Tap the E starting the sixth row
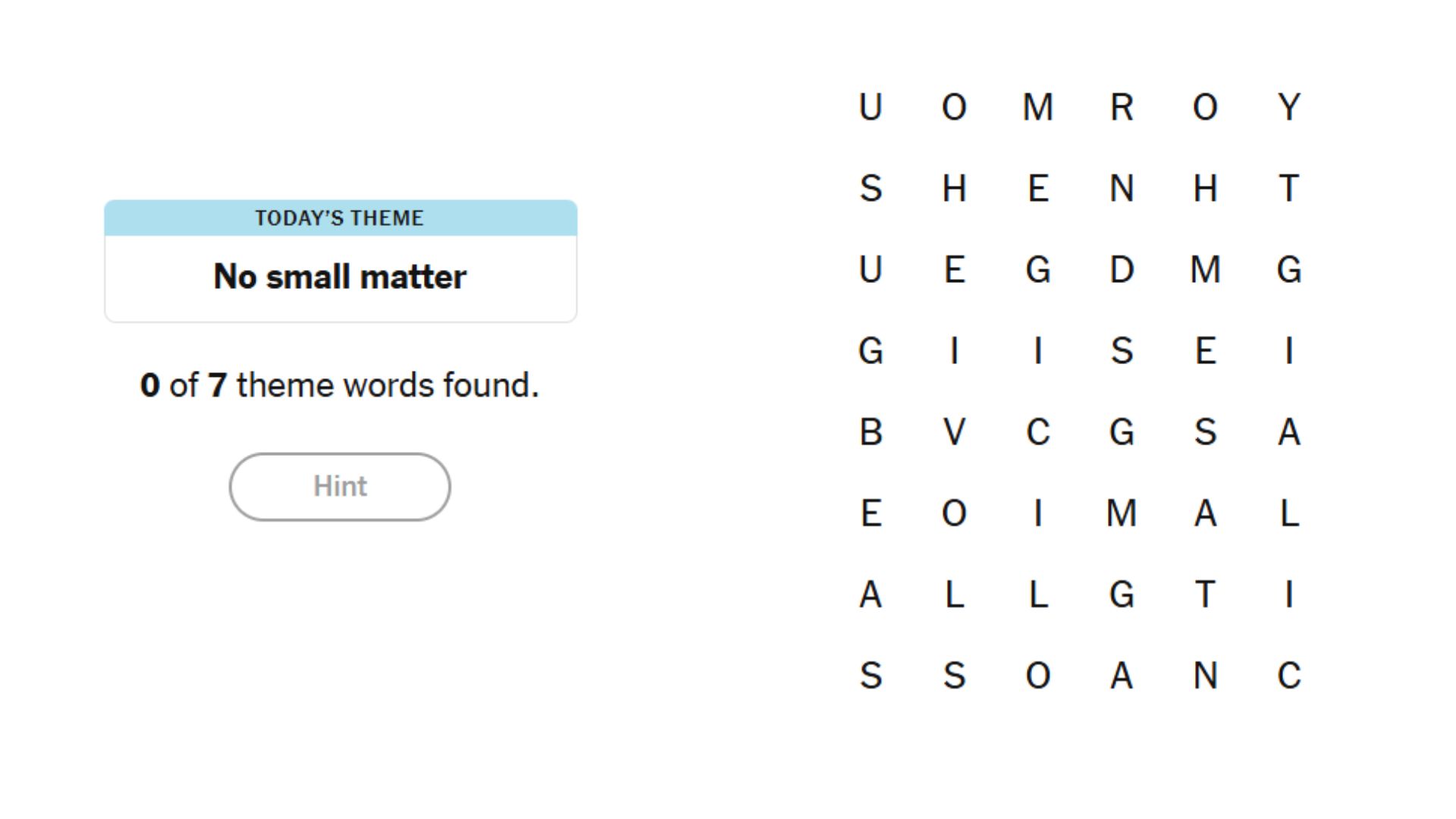 (871, 513)
